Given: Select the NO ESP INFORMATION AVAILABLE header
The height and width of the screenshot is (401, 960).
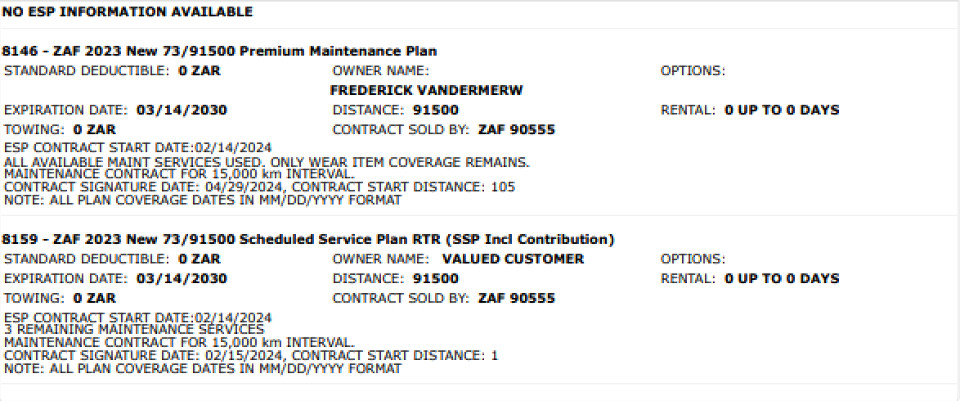Looking at the screenshot, I should (127, 12).
